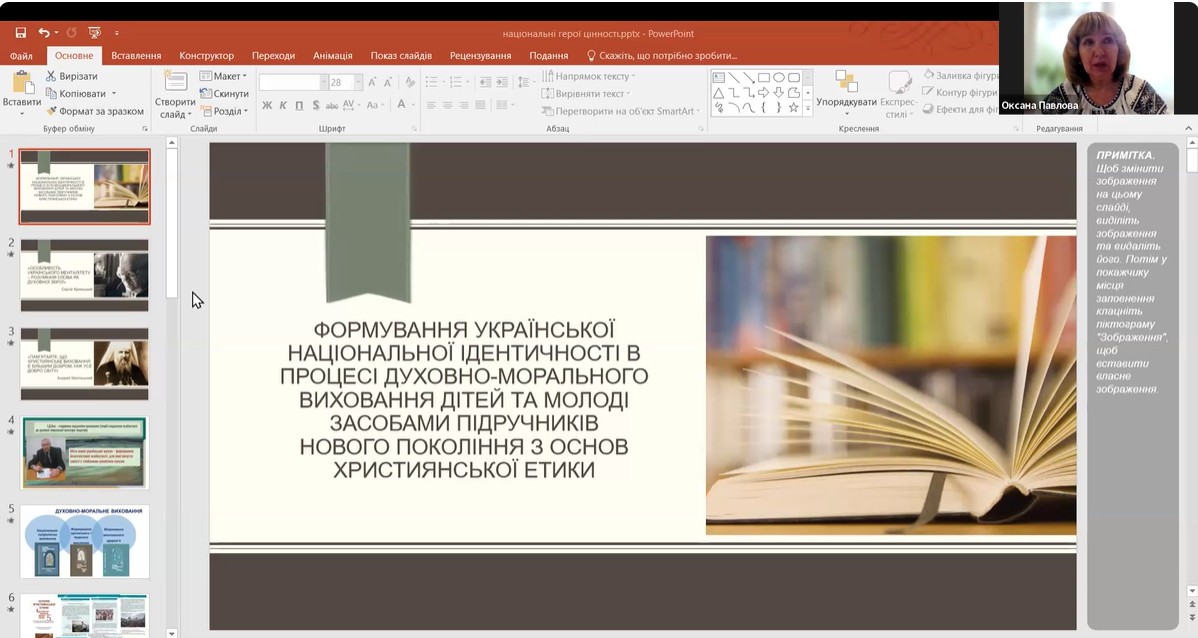Image resolution: width=1198 pixels, height=638 pixels.
Task: Start slideshow from beginning in quick access toolbar
Action: (x=95, y=33)
